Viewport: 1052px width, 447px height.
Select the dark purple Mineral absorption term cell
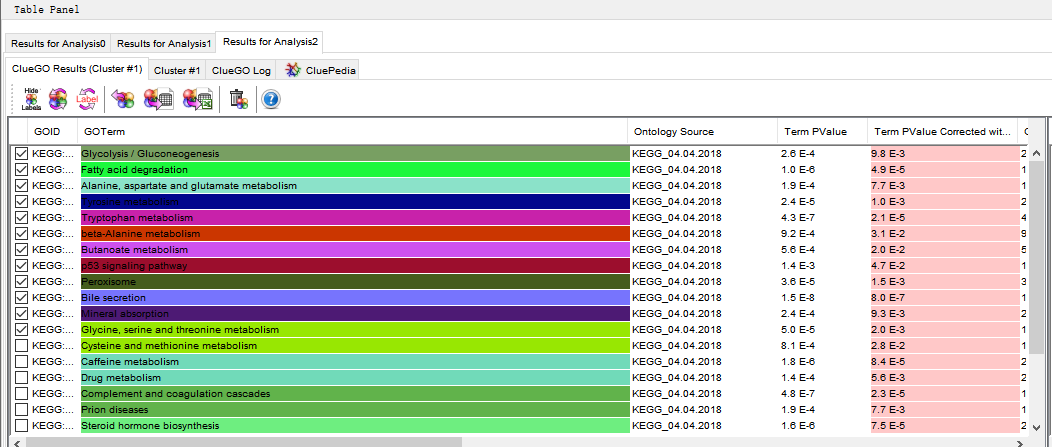tap(354, 313)
